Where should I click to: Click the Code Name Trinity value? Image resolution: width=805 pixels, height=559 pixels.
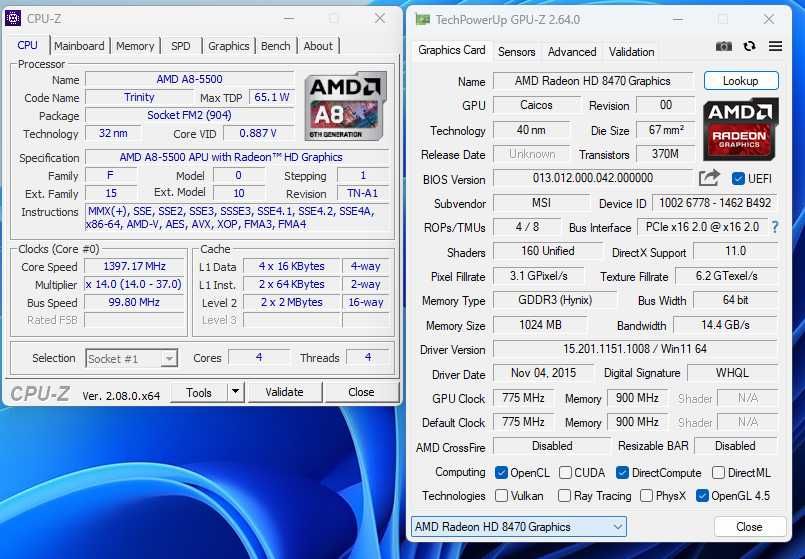139,97
